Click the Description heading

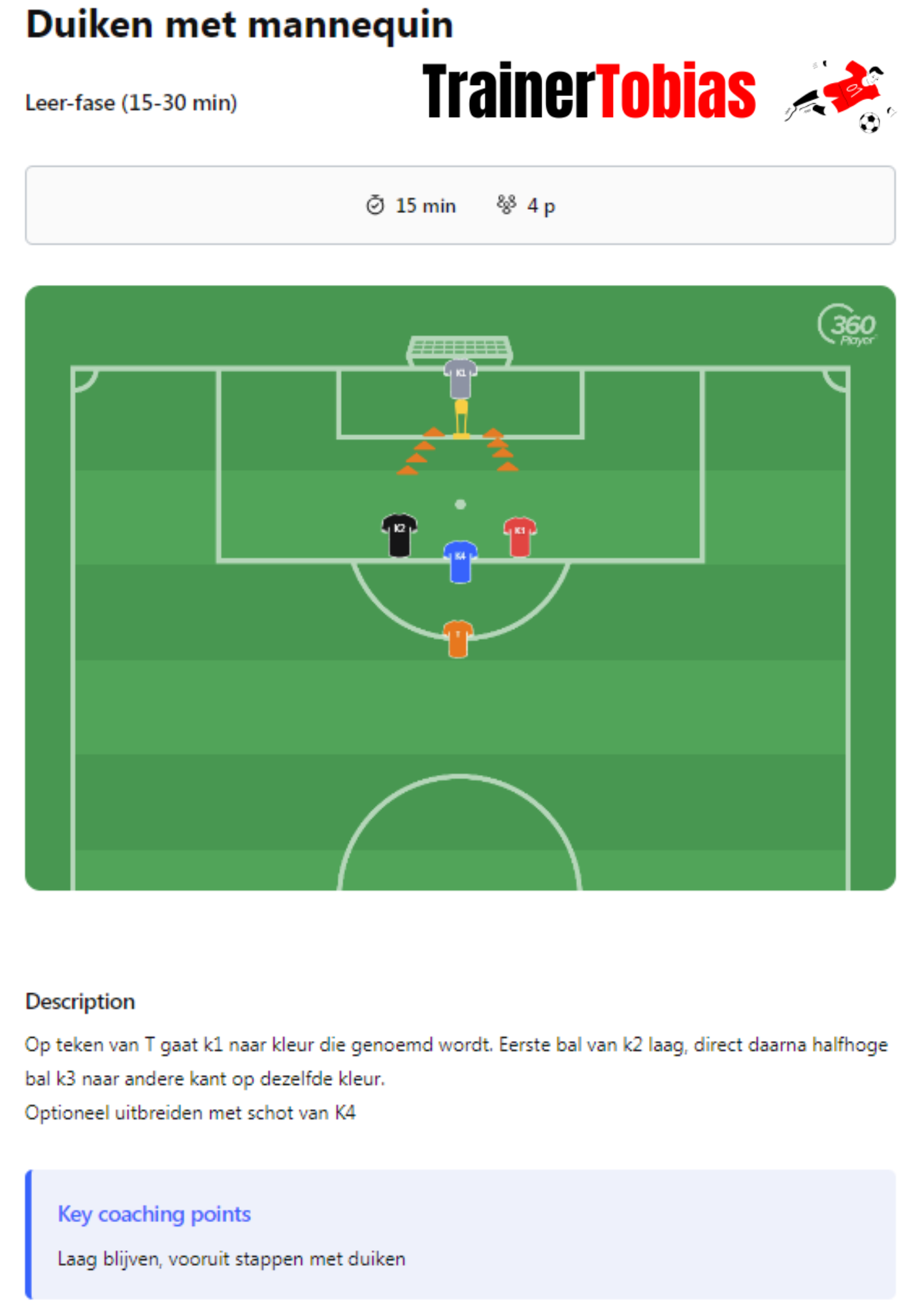(x=80, y=1001)
